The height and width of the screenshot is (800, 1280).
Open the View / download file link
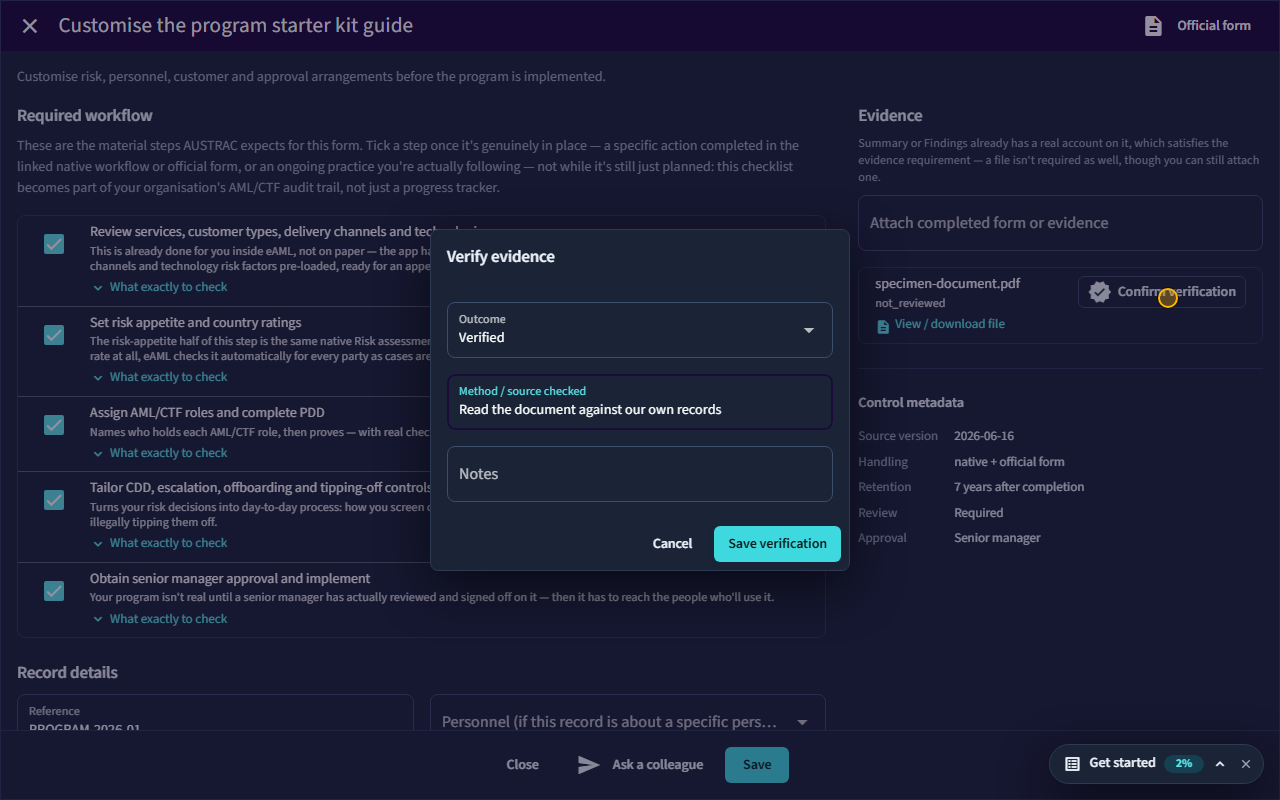point(950,324)
